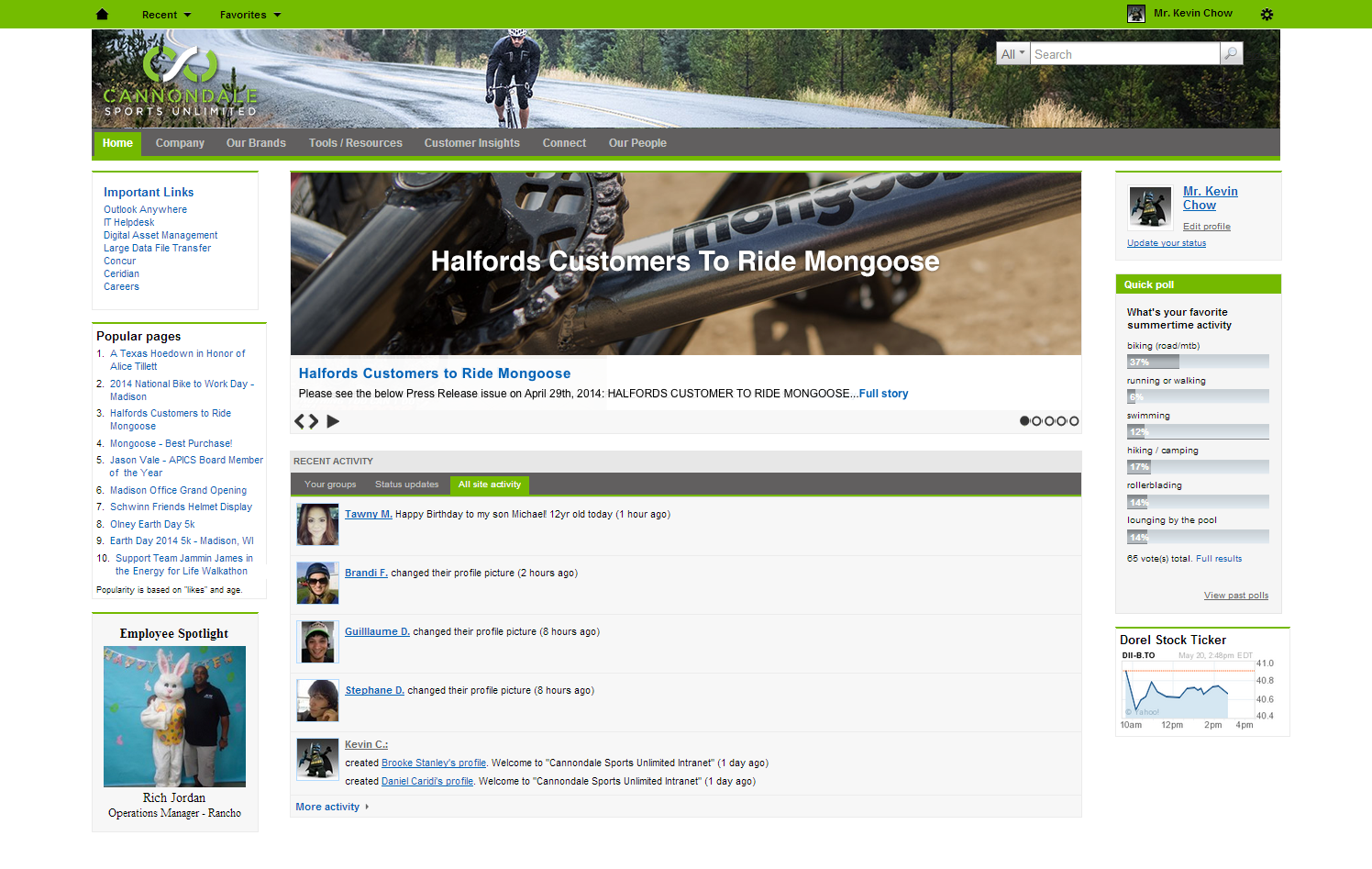Open Tawny M.'s profile photo
1372x869 pixels.
coord(317,525)
